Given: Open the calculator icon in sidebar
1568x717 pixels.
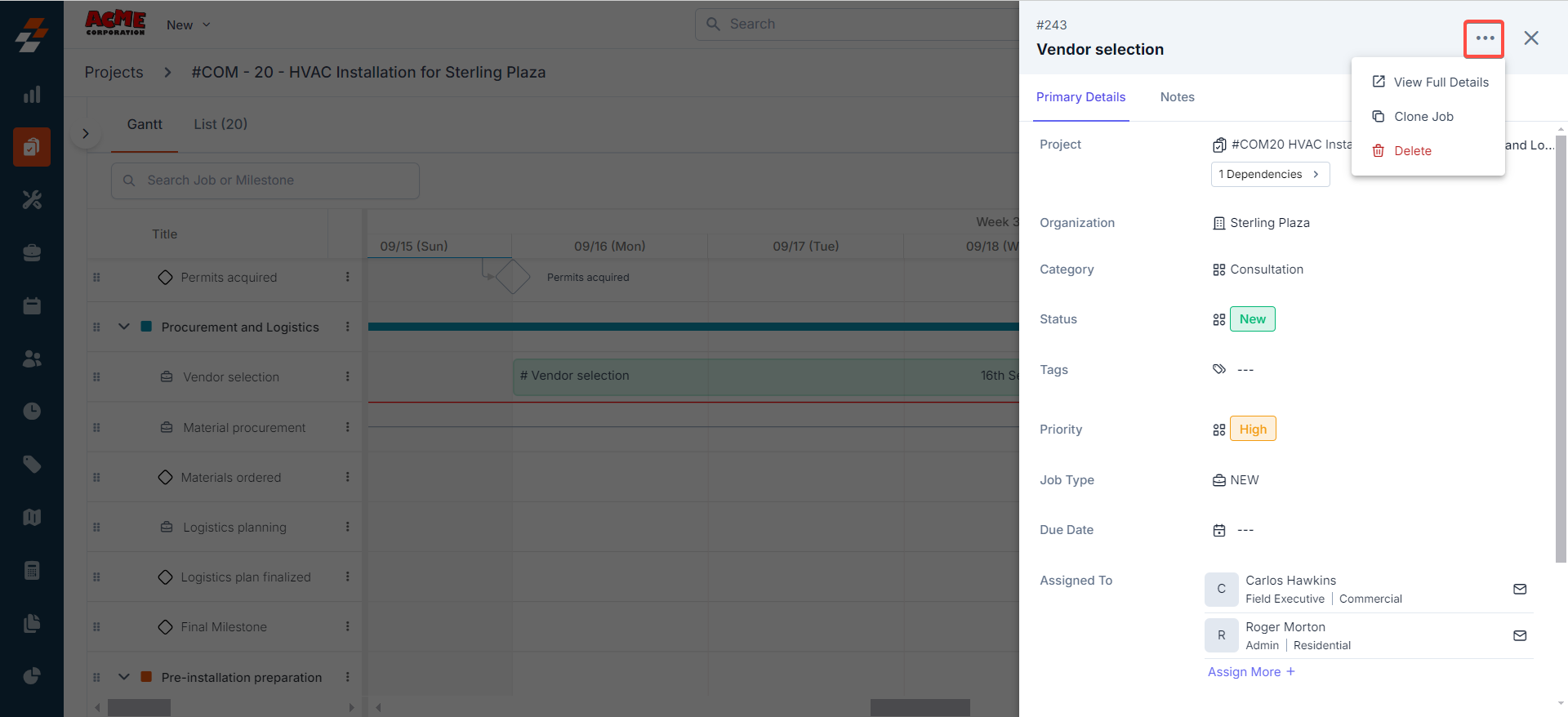Looking at the screenshot, I should tap(32, 570).
